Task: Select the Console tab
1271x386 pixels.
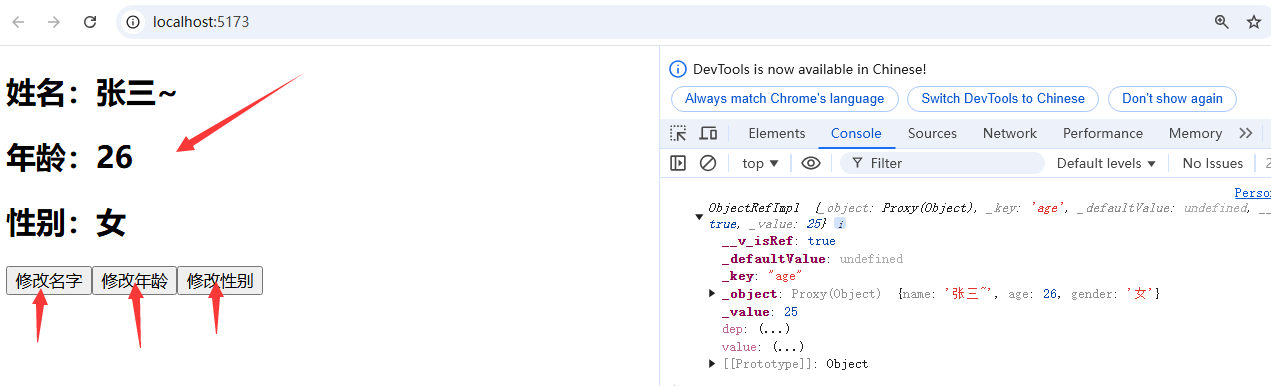Action: point(856,133)
